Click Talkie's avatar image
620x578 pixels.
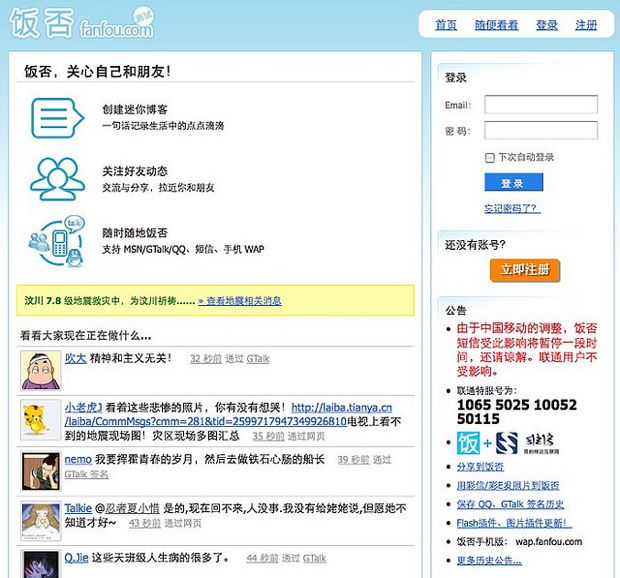coord(39,518)
